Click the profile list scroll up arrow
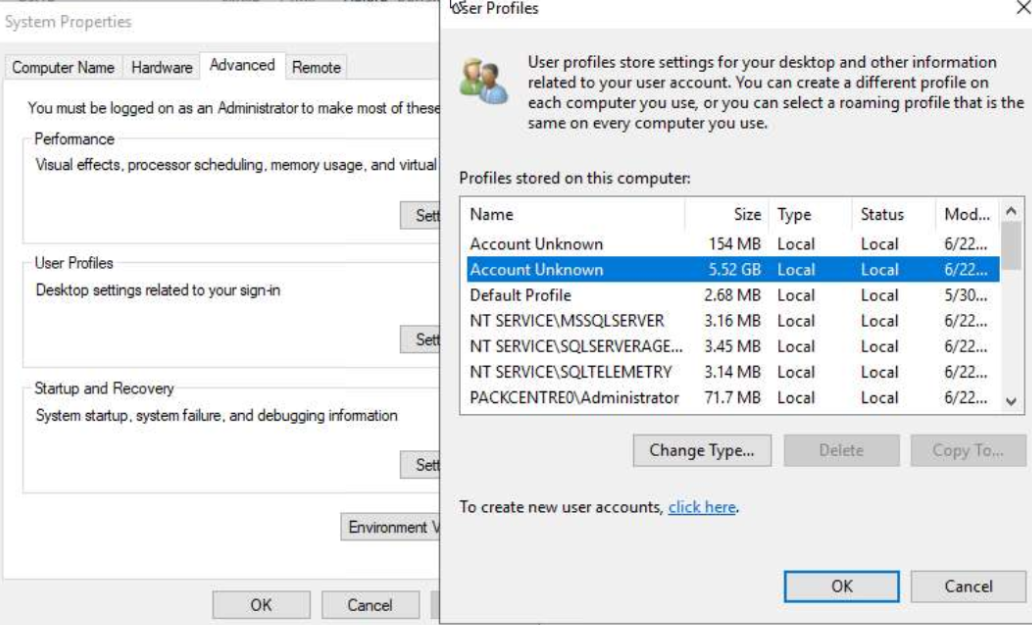This screenshot has width=1032, height=625. (1012, 211)
